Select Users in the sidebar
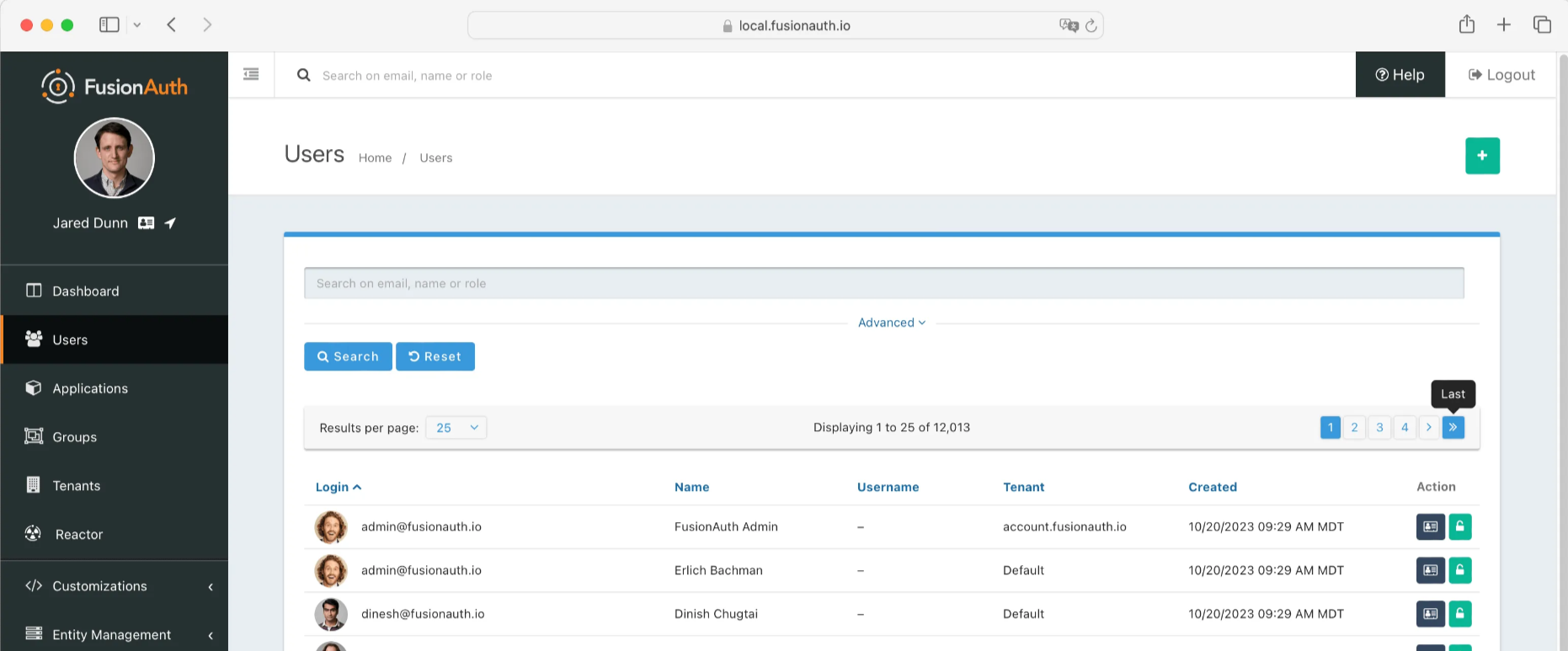Screen dimensions: 1568x651 click(x=115, y=339)
